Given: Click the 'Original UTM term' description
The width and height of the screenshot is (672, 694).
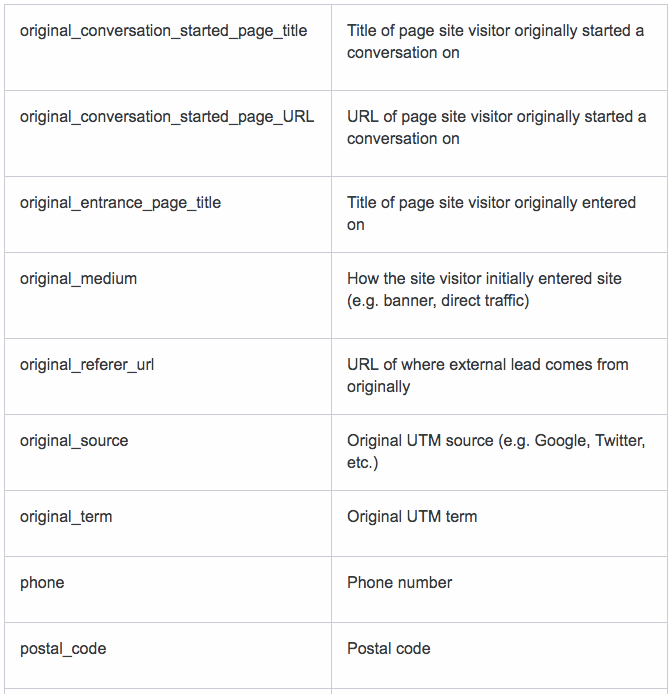Looking at the screenshot, I should pos(412,517).
